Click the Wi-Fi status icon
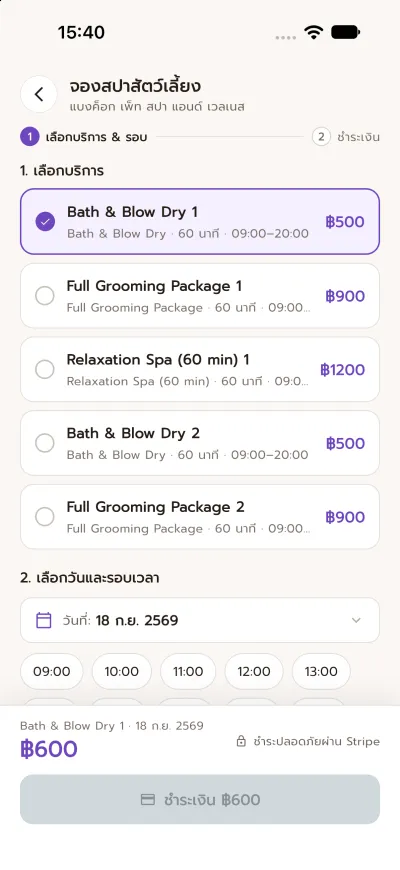 [x=314, y=32]
